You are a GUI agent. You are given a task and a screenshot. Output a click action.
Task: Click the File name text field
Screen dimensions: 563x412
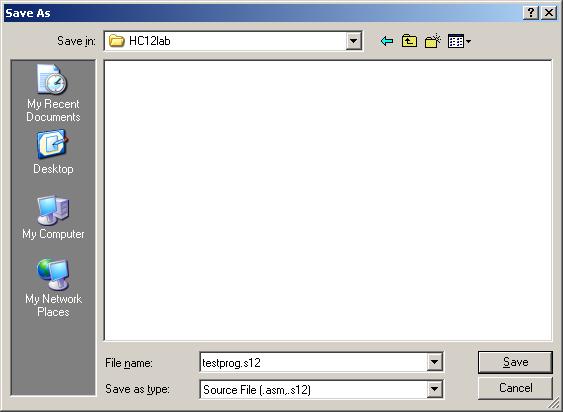(314, 362)
